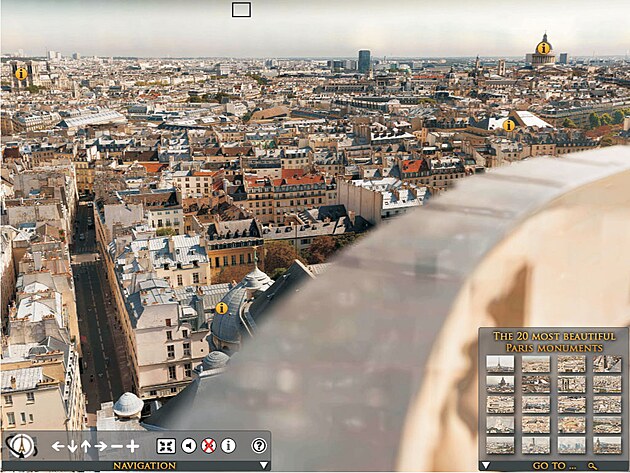Image resolution: width=630 pixels, height=473 pixels.
Task: Click the info hotspot on the domed building at top right
Action: point(543,48)
